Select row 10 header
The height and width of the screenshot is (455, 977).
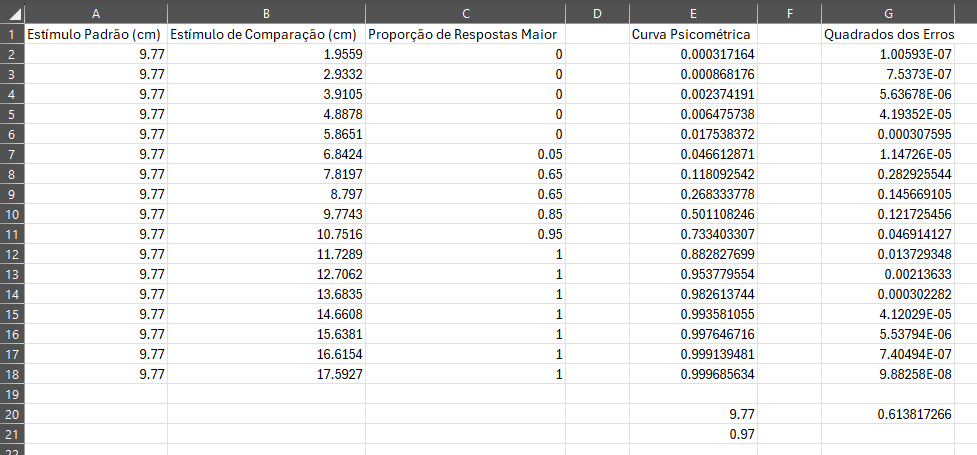(x=12, y=214)
